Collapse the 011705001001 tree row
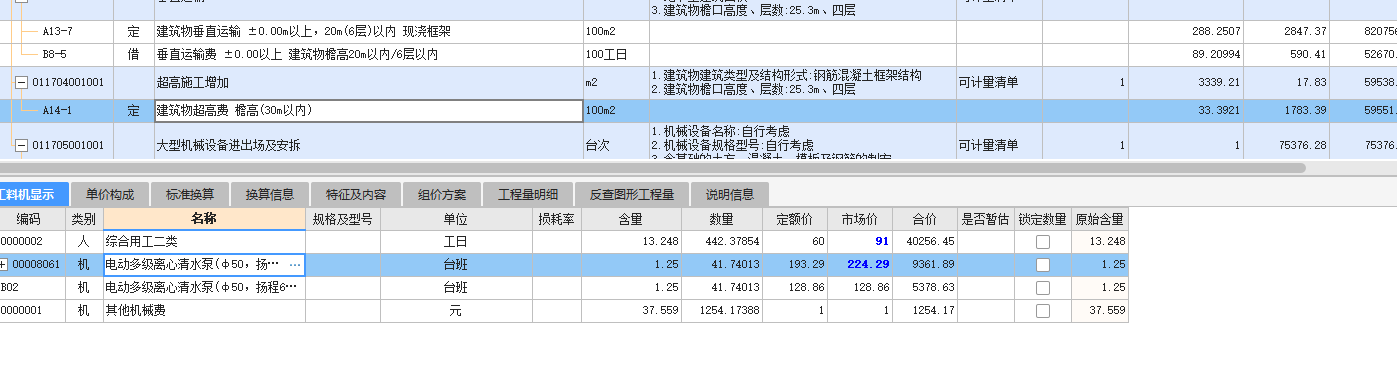Viewport: 1397px width, 389px height. pyautogui.click(x=21, y=145)
